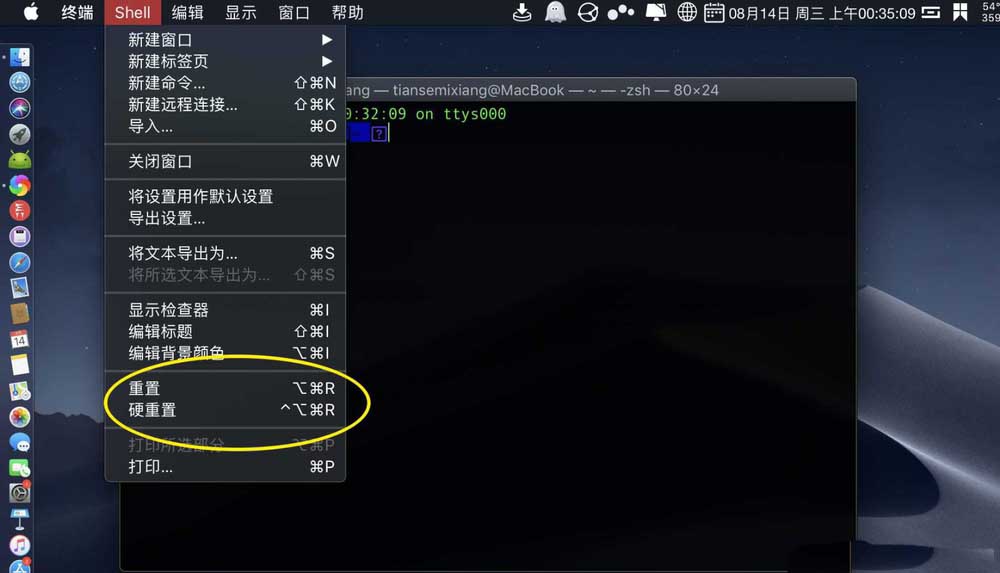
Task: Launch the Launchpad rocket dock icon
Action: (20, 134)
